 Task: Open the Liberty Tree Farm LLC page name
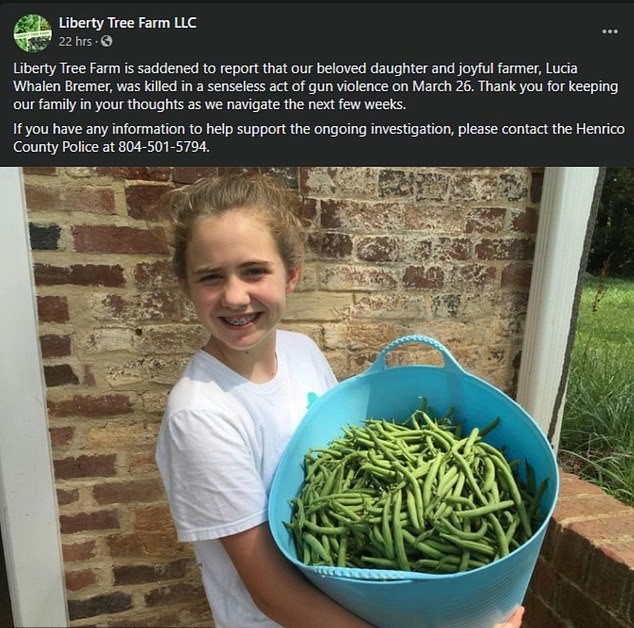127,22
